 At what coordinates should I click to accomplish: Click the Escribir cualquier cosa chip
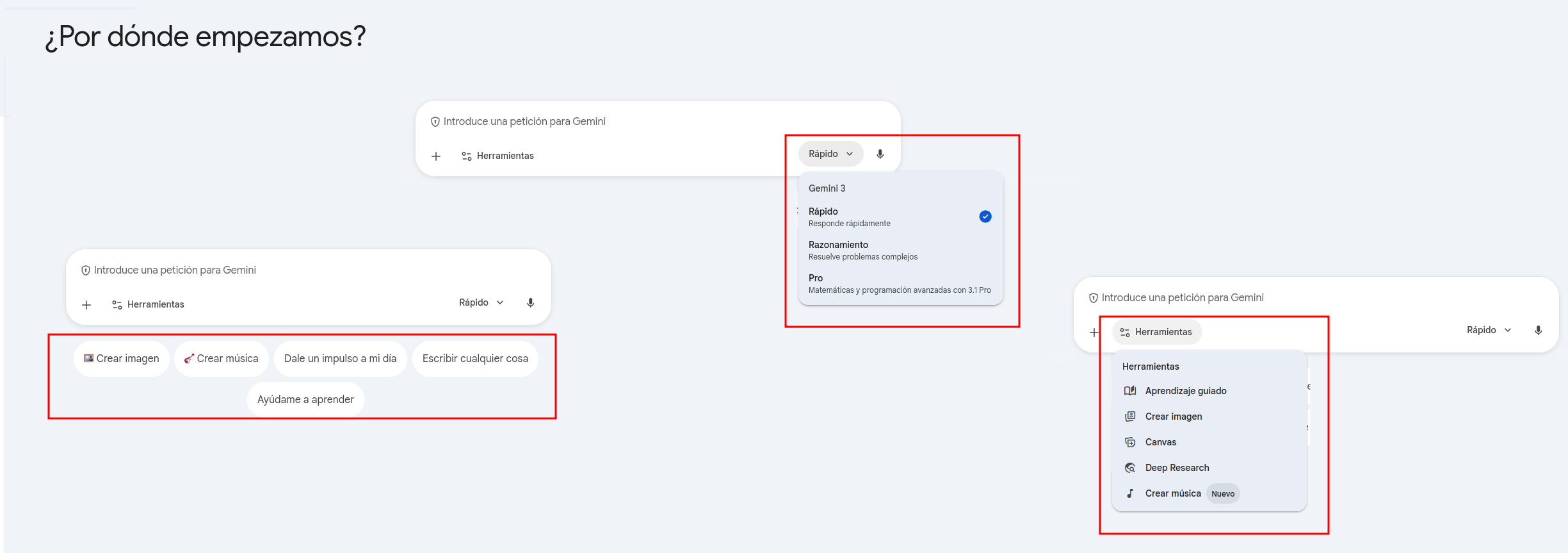click(x=475, y=358)
